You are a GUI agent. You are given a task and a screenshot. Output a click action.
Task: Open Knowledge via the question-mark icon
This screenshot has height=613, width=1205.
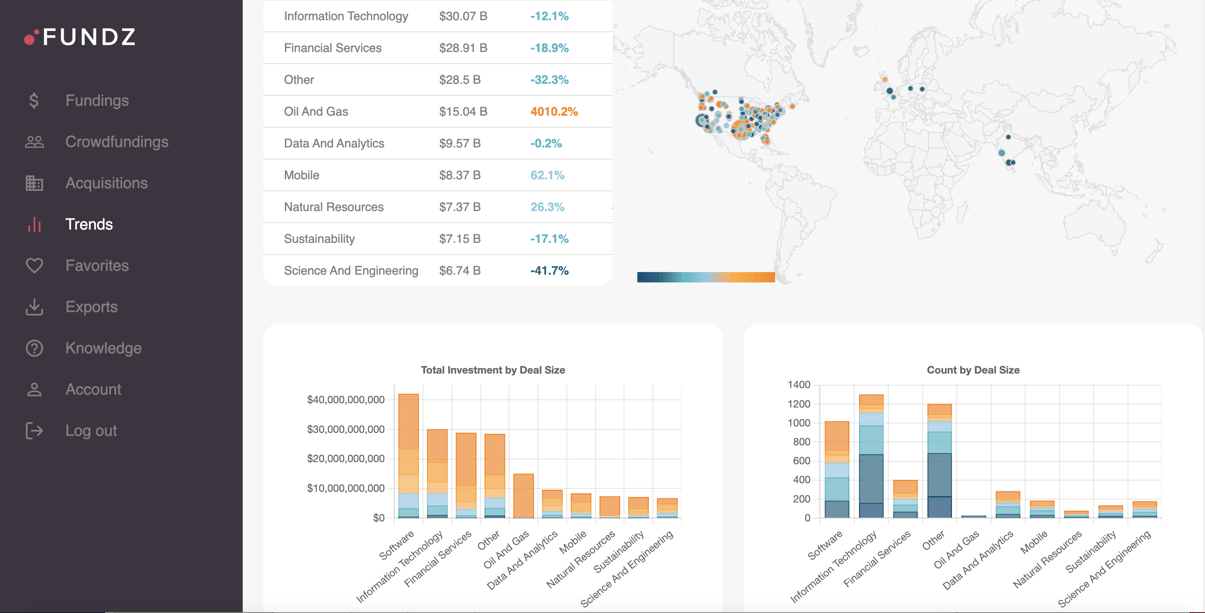[35, 347]
